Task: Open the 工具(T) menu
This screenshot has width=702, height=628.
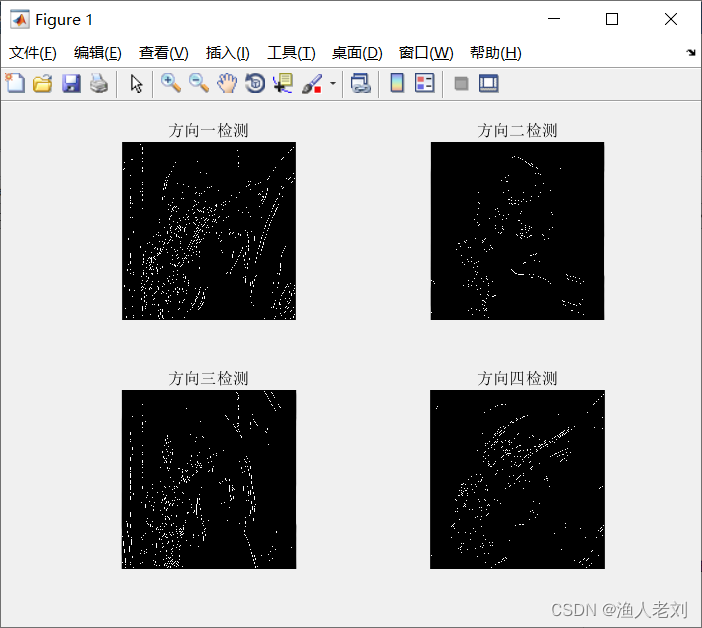Action: (291, 53)
